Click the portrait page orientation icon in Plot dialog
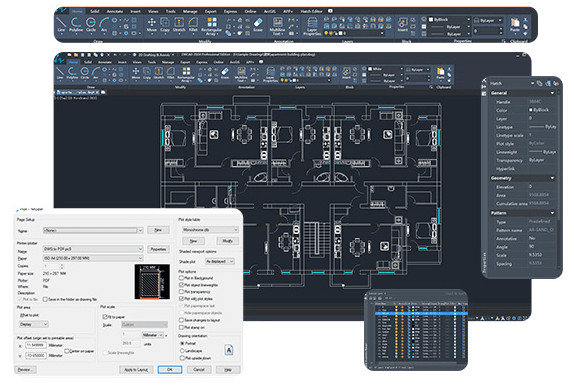Viewport: 574px width, 390px height. [x=229, y=350]
